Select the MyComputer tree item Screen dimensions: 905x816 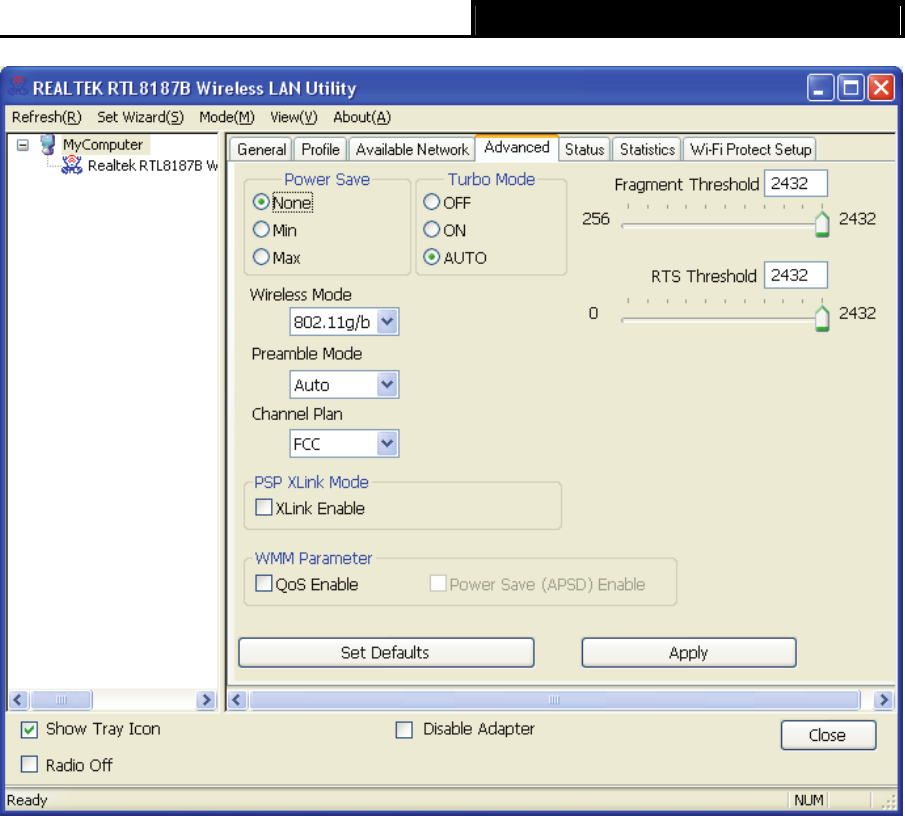pyautogui.click(x=103, y=144)
